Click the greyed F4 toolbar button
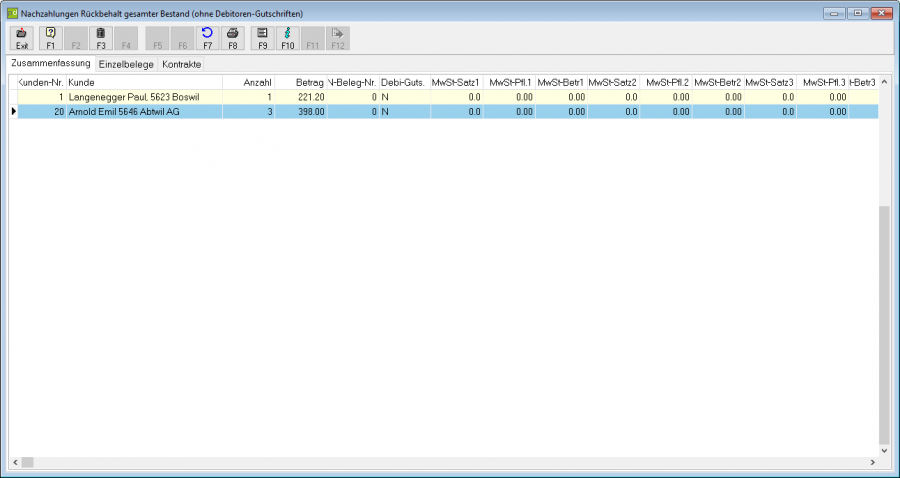Image resolution: width=900 pixels, height=478 pixels. point(126,38)
